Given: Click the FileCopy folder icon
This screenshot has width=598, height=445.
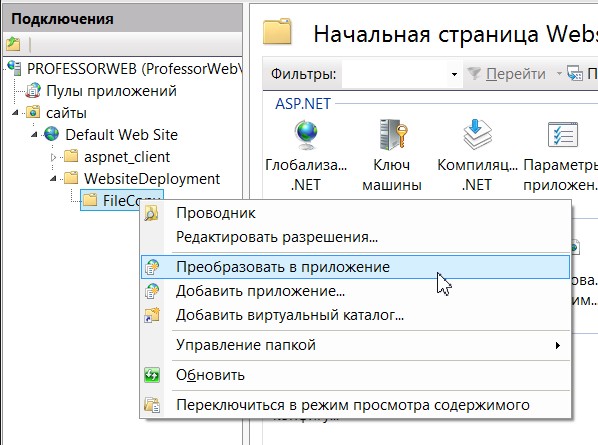Looking at the screenshot, I should (x=90, y=200).
